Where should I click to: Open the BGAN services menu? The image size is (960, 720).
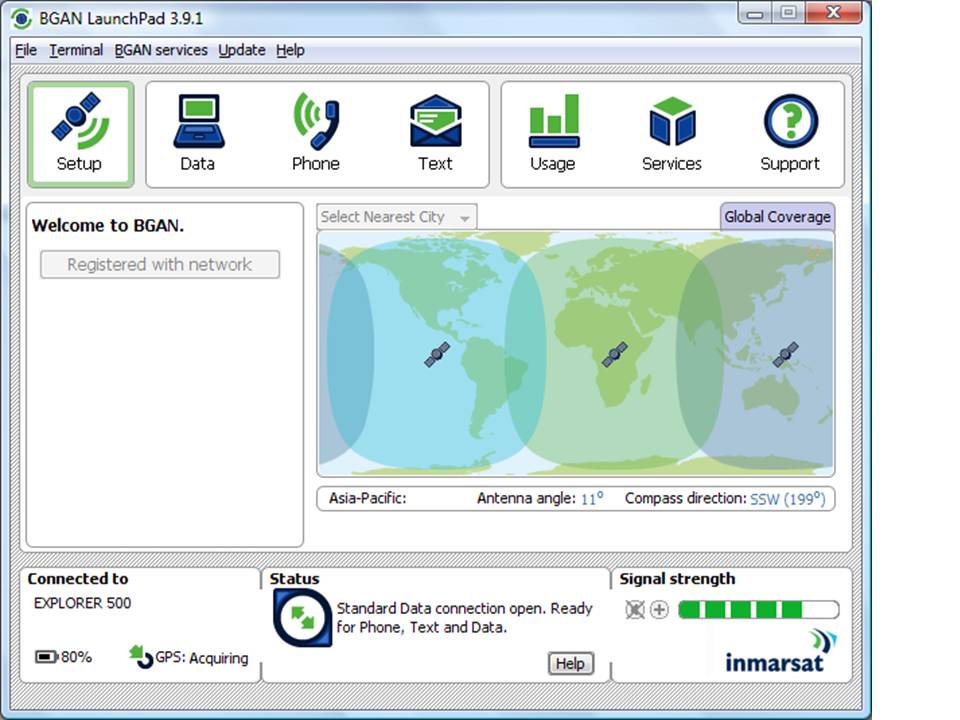161,50
